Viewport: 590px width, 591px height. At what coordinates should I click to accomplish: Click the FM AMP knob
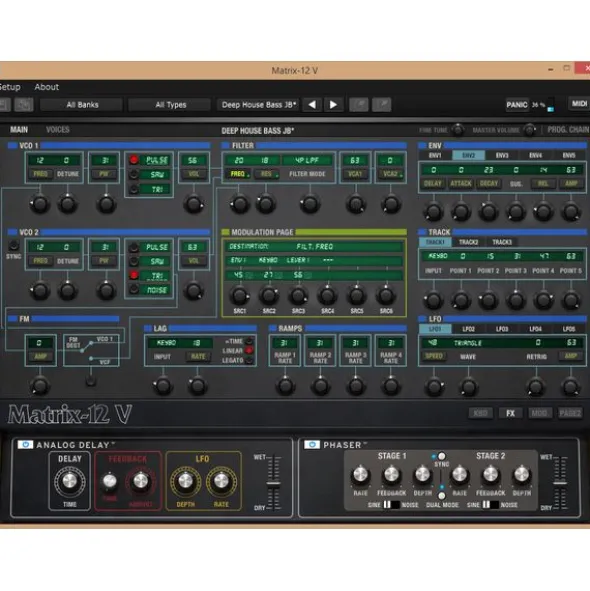pos(39,386)
